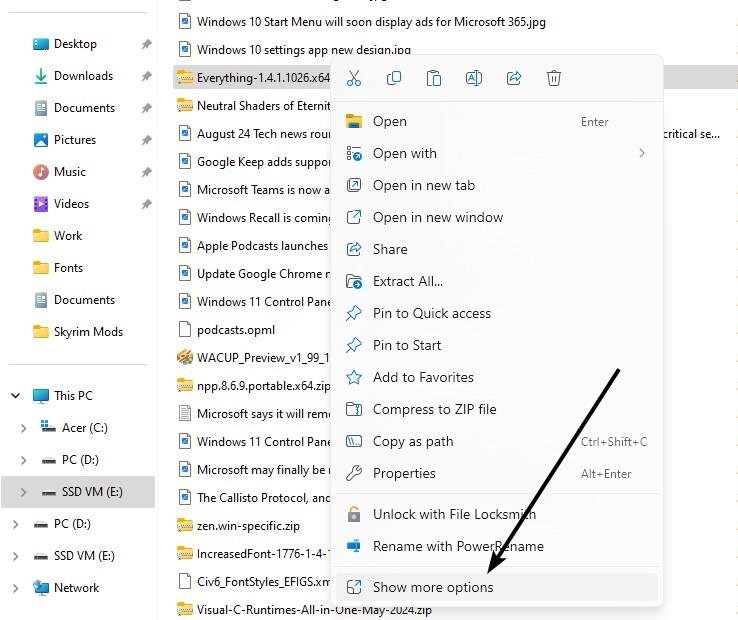Unpin Desktop using its pin icon
738x620 pixels.
pyautogui.click(x=146, y=44)
